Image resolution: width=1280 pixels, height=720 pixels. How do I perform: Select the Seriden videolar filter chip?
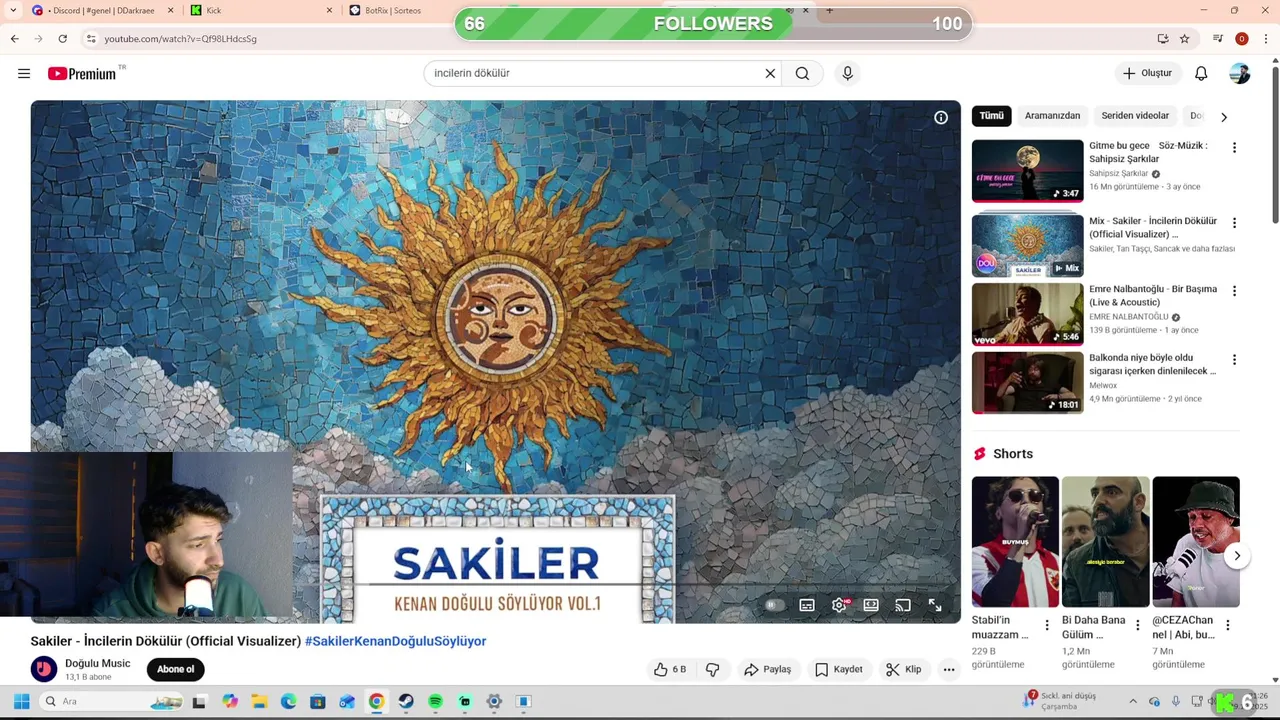click(x=1135, y=116)
